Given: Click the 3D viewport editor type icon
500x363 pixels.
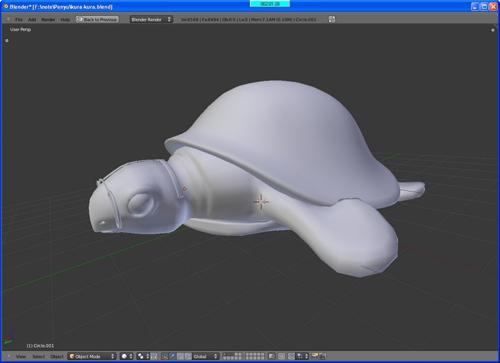Looking at the screenshot, I should (8, 356).
